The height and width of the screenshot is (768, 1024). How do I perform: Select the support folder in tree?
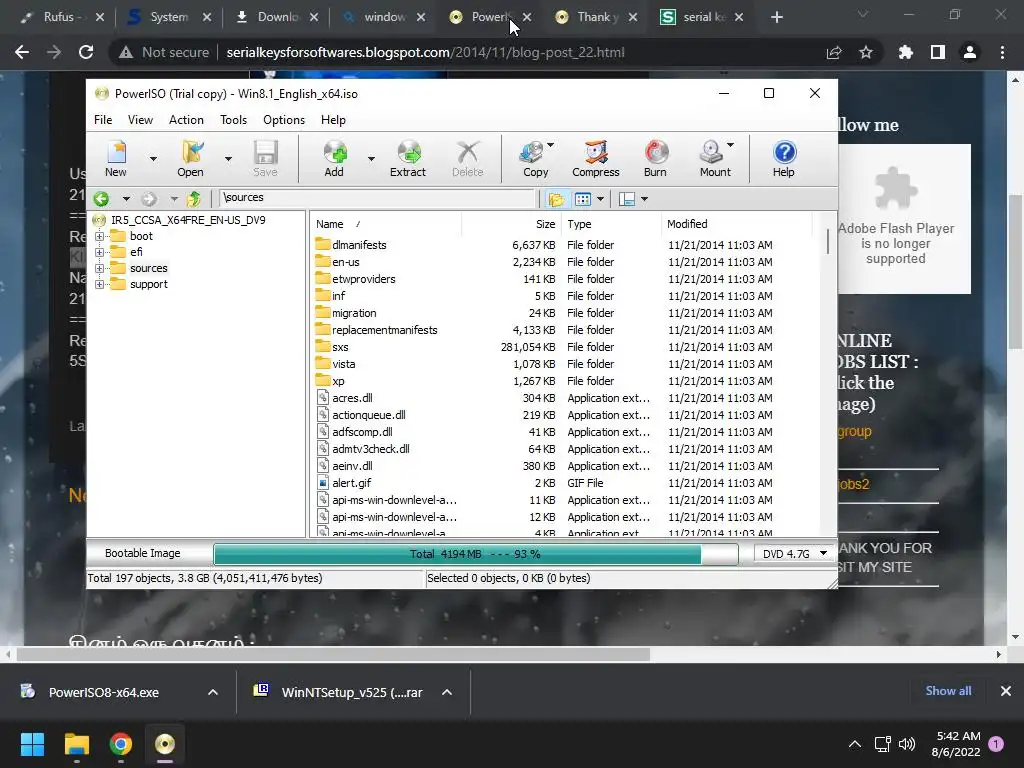[x=148, y=284]
